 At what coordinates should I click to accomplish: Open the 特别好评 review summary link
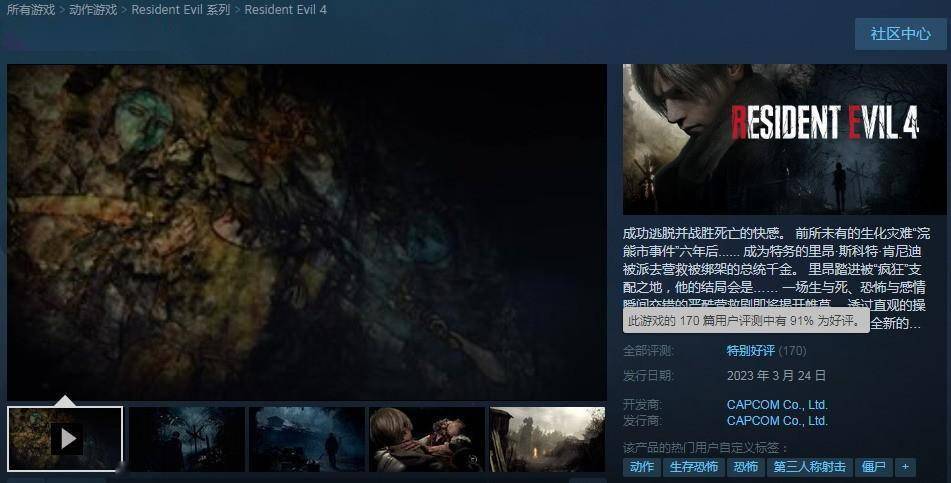pyautogui.click(x=750, y=351)
